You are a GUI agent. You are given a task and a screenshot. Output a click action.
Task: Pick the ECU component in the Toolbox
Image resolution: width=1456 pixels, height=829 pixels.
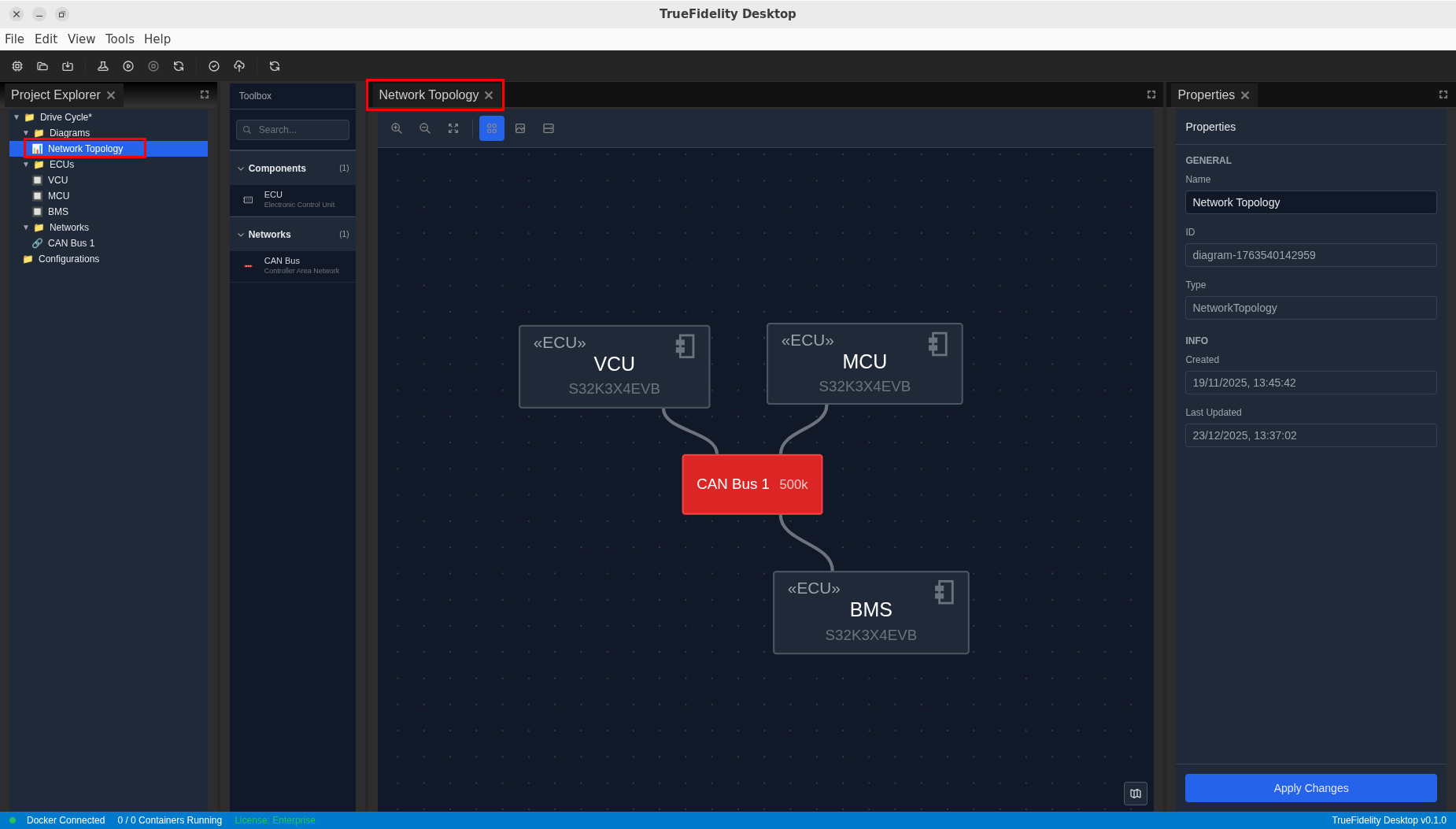pyautogui.click(x=293, y=200)
